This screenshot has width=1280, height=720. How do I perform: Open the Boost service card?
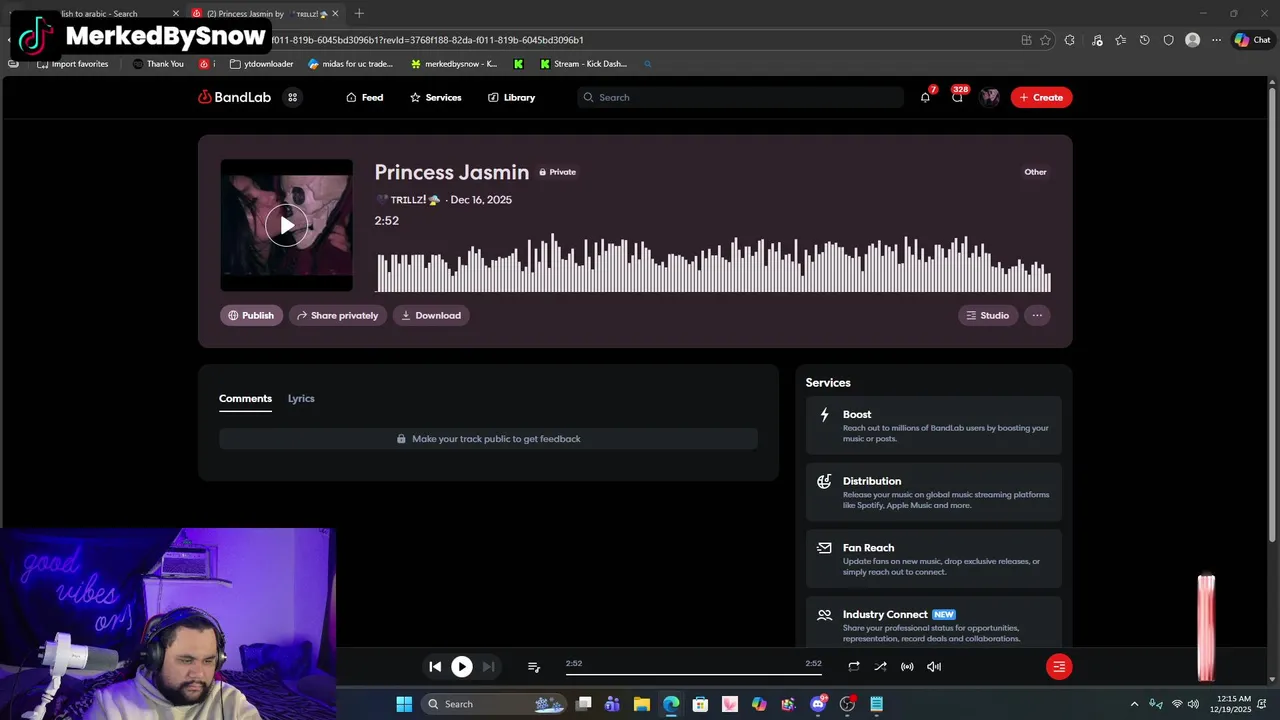[934, 426]
